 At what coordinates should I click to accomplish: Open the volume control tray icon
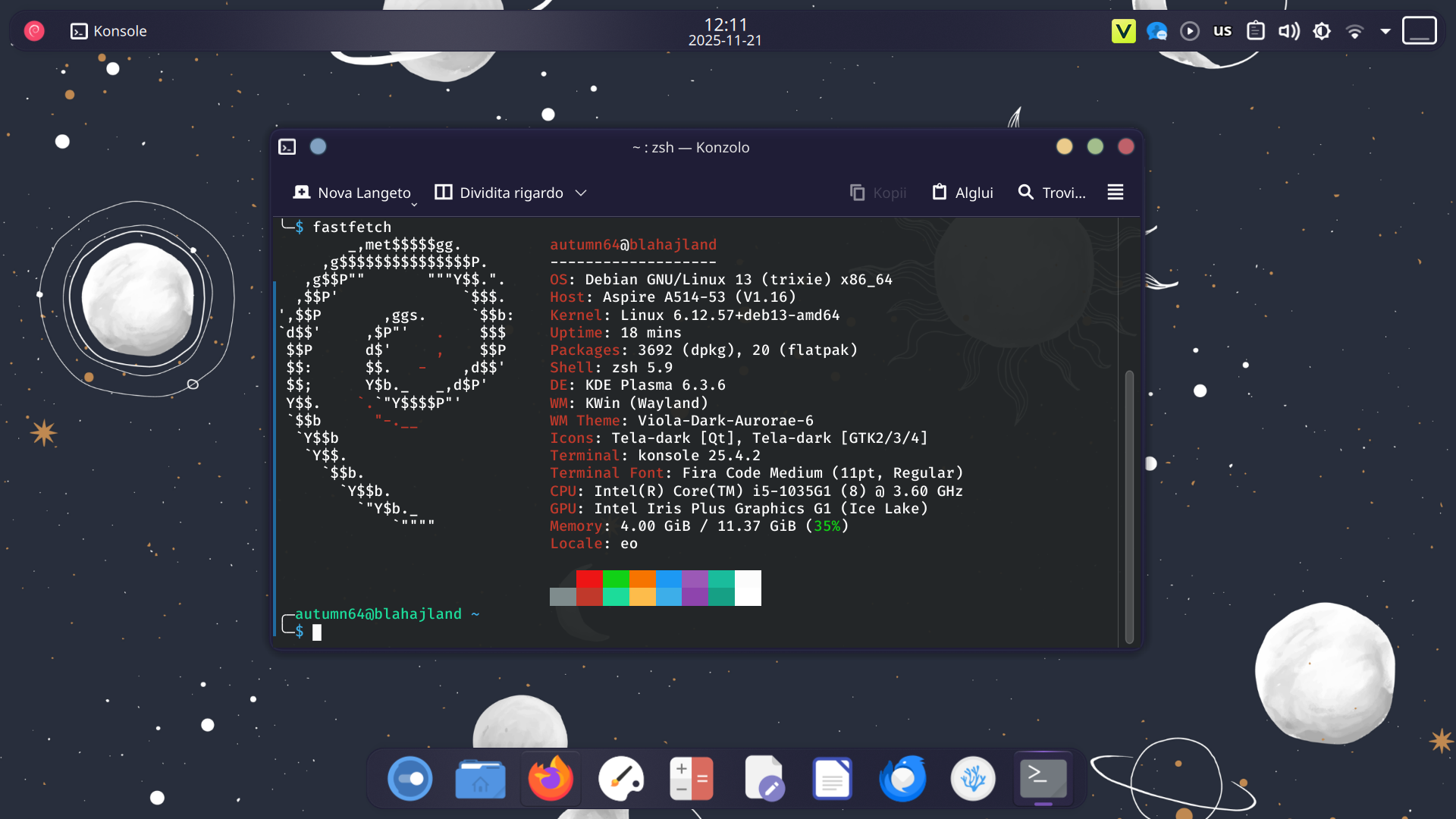[1288, 31]
